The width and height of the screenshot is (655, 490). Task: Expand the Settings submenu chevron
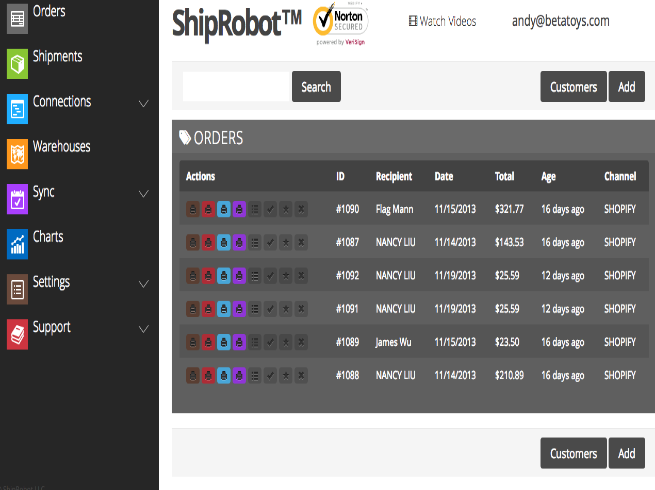[x=143, y=283]
